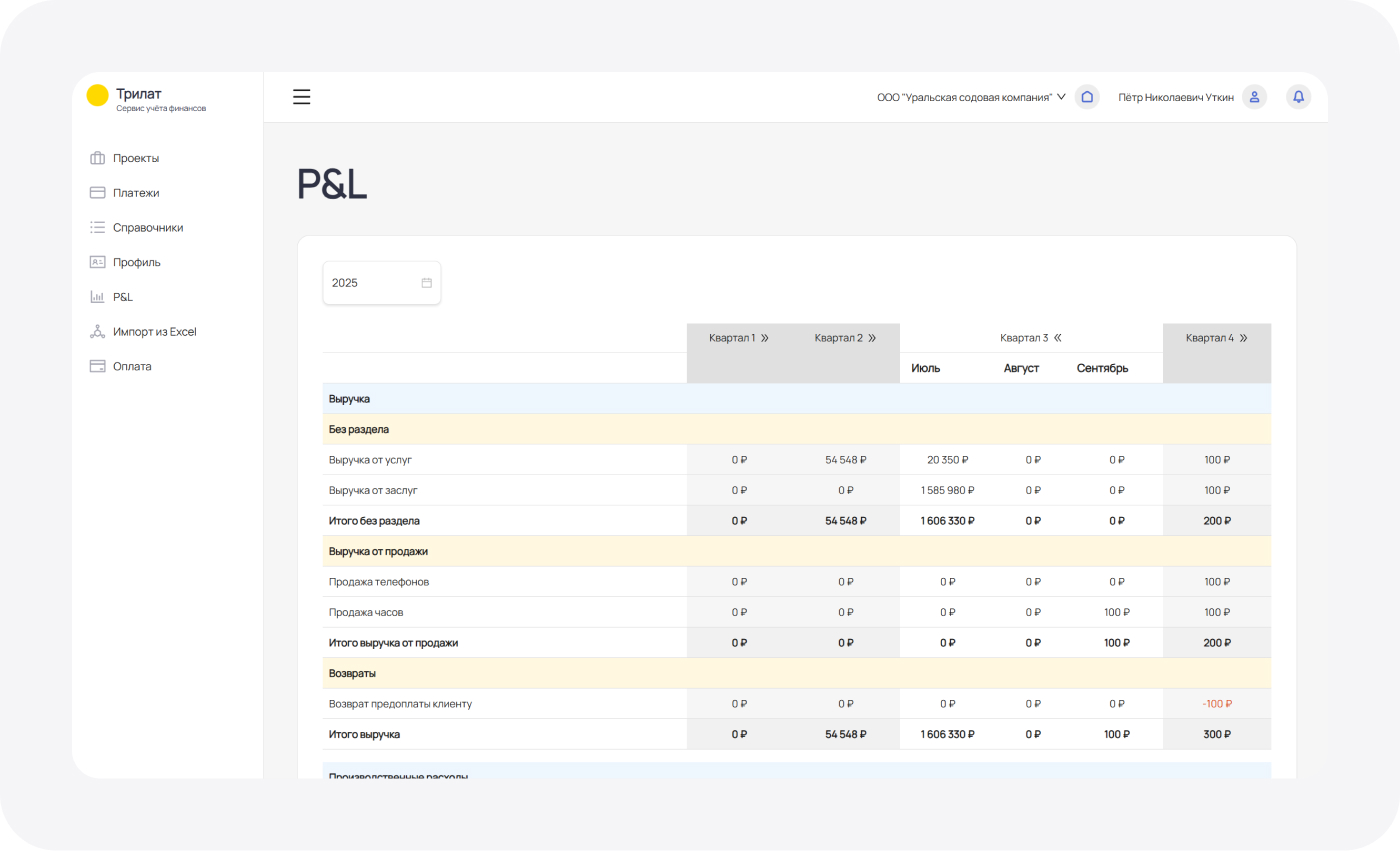
Task: Open Справочники section
Action: (x=148, y=227)
